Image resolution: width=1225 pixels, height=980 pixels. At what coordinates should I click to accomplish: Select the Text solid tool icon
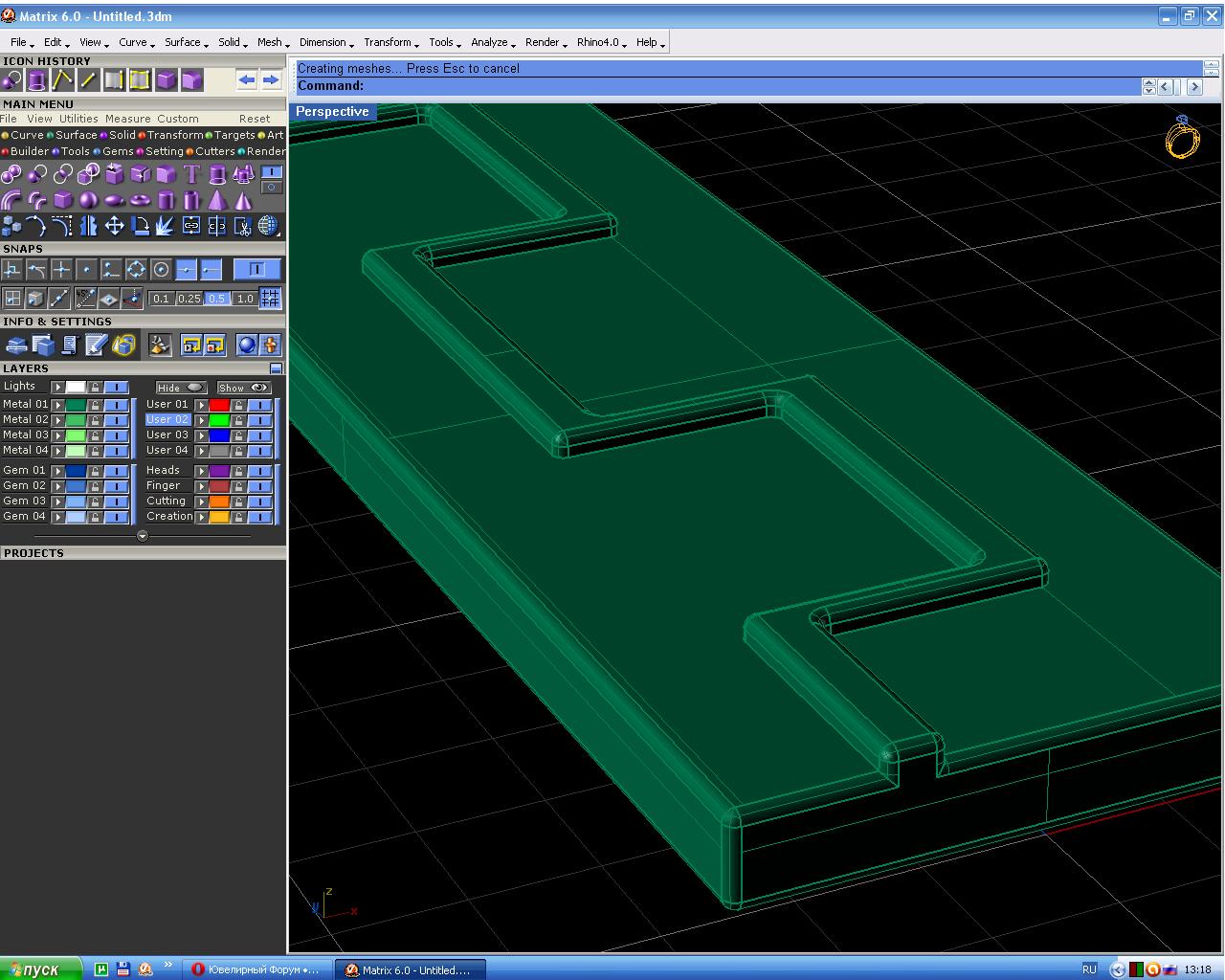click(x=191, y=174)
